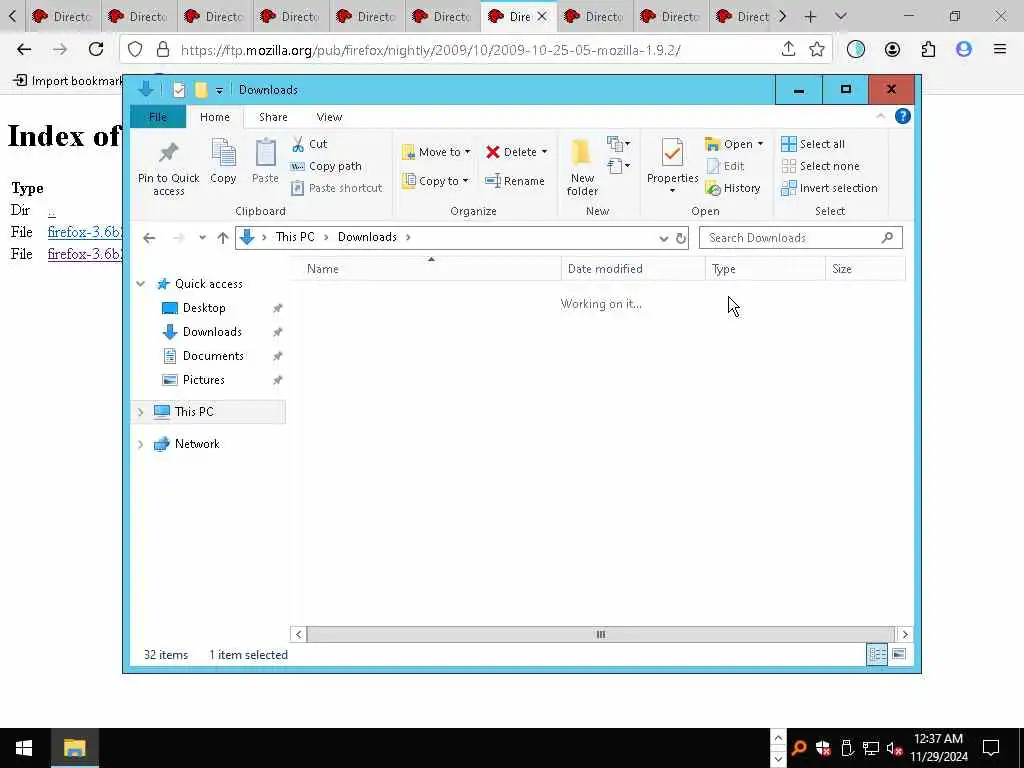Viewport: 1024px width, 768px height.
Task: Click the Firefox URL address field
Action: (475, 50)
